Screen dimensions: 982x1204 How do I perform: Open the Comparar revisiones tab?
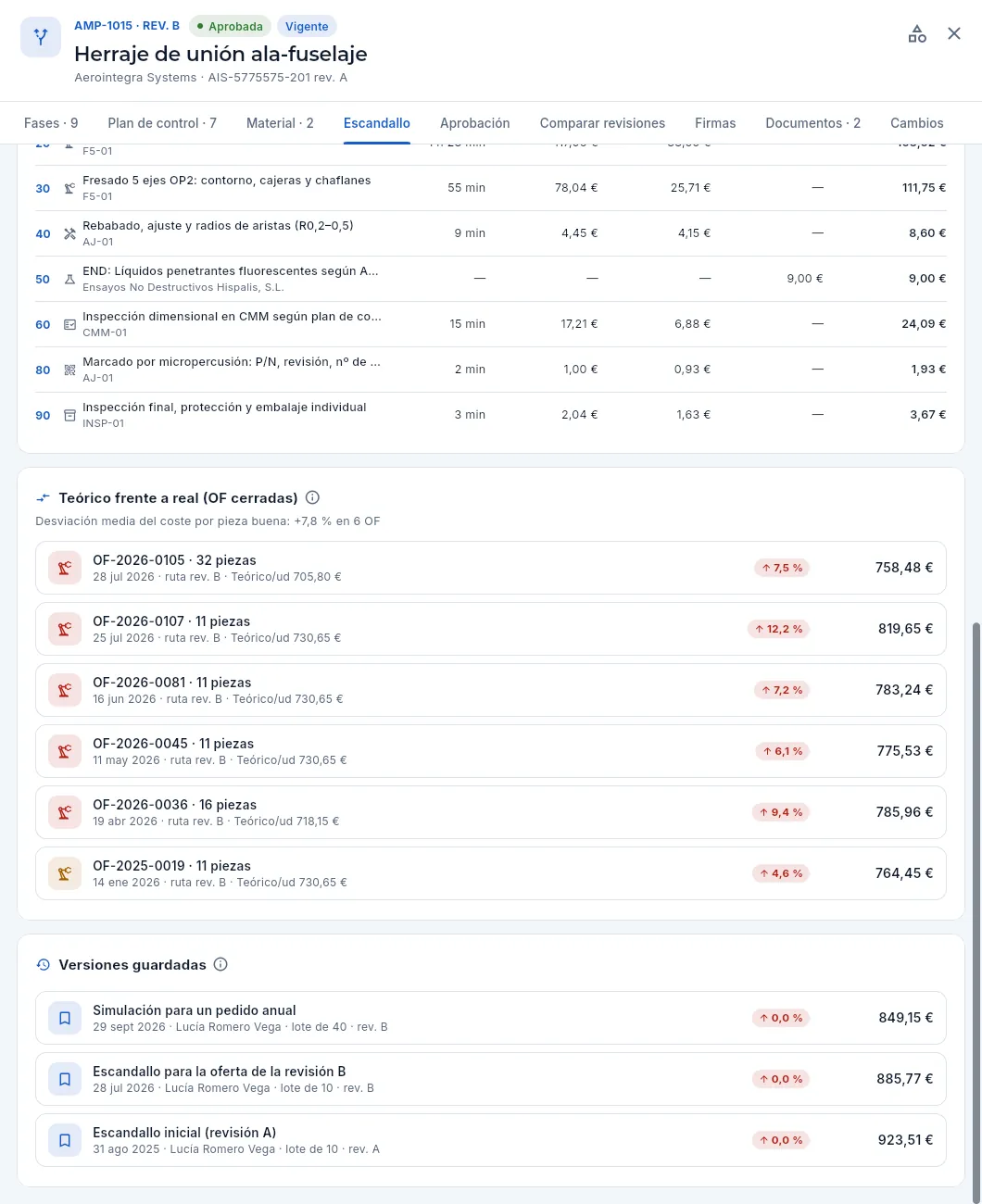[602, 123]
